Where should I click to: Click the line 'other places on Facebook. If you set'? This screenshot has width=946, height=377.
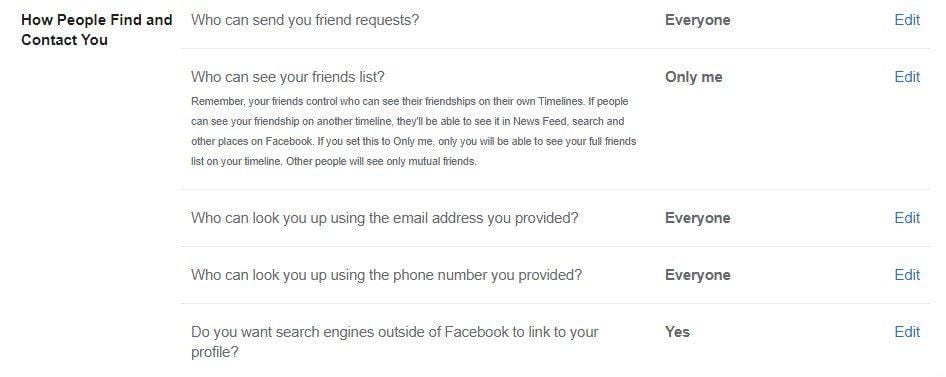pos(413,142)
